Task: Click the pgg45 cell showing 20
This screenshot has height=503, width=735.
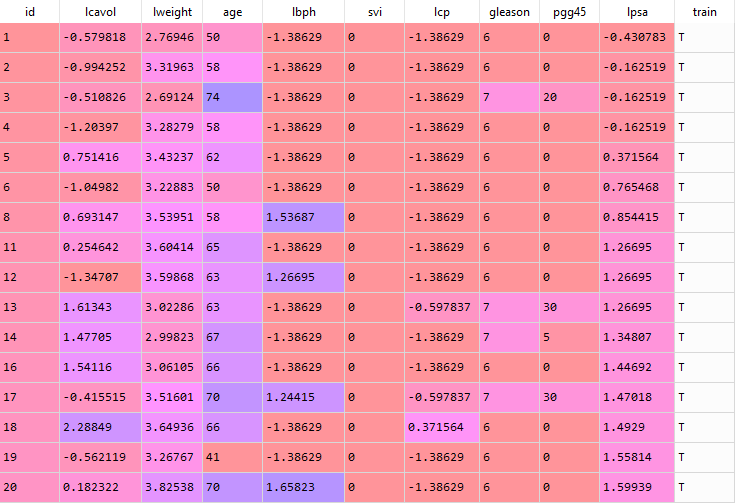Action: coord(568,97)
